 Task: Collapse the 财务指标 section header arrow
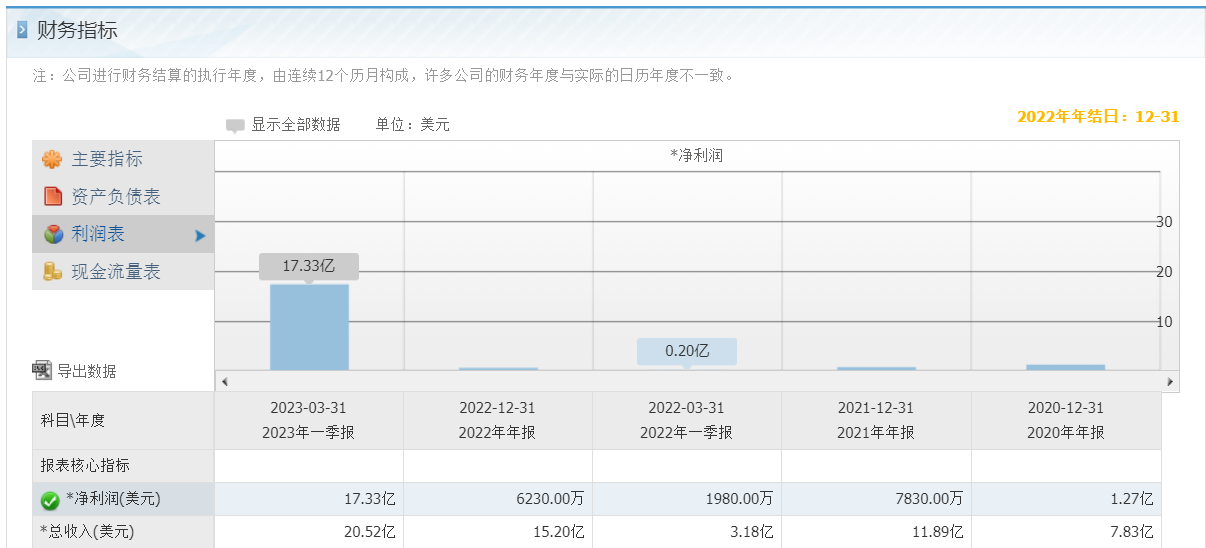[x=22, y=30]
